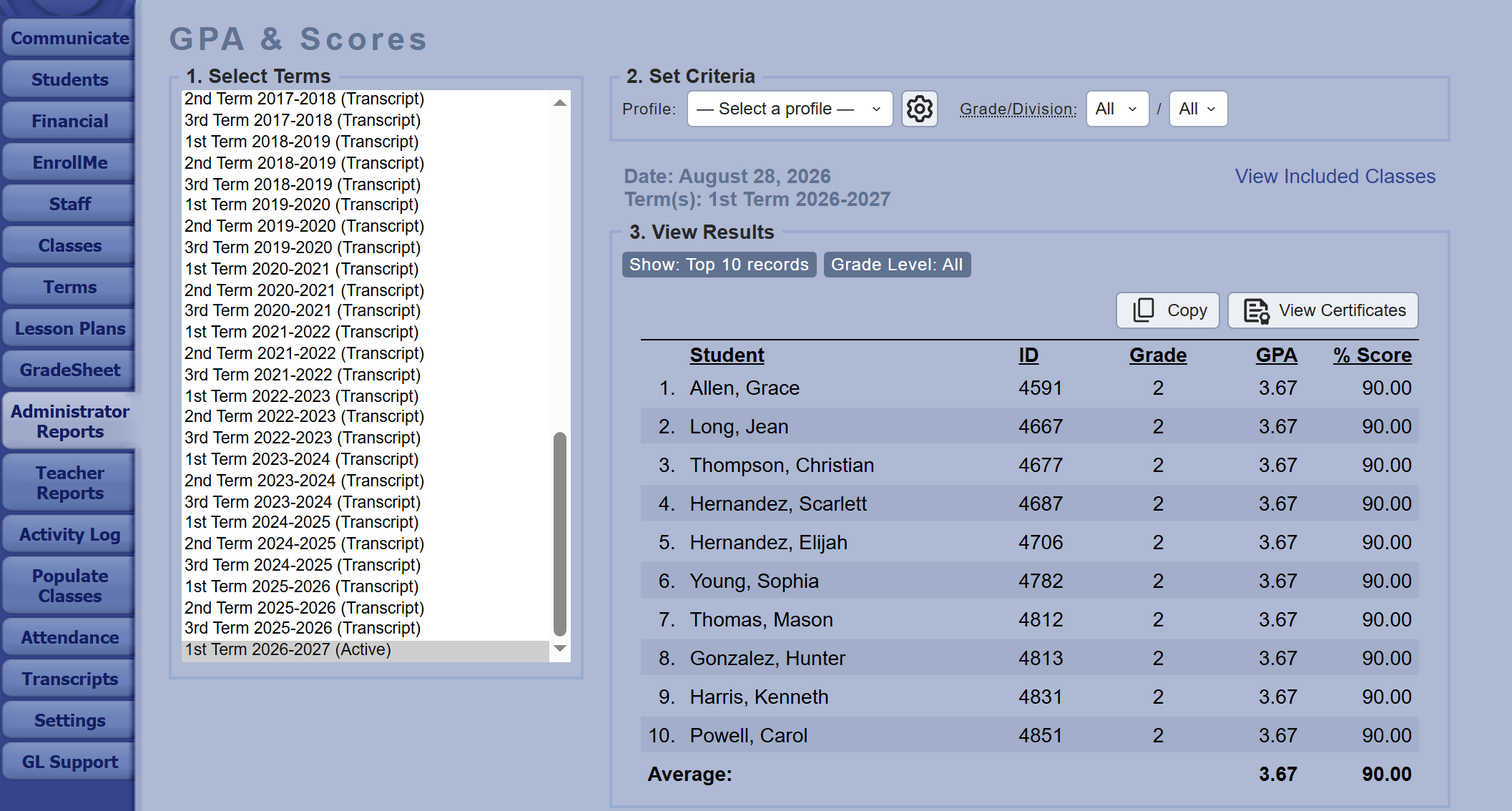Open the Attendance section
The image size is (1512, 811).
point(69,638)
